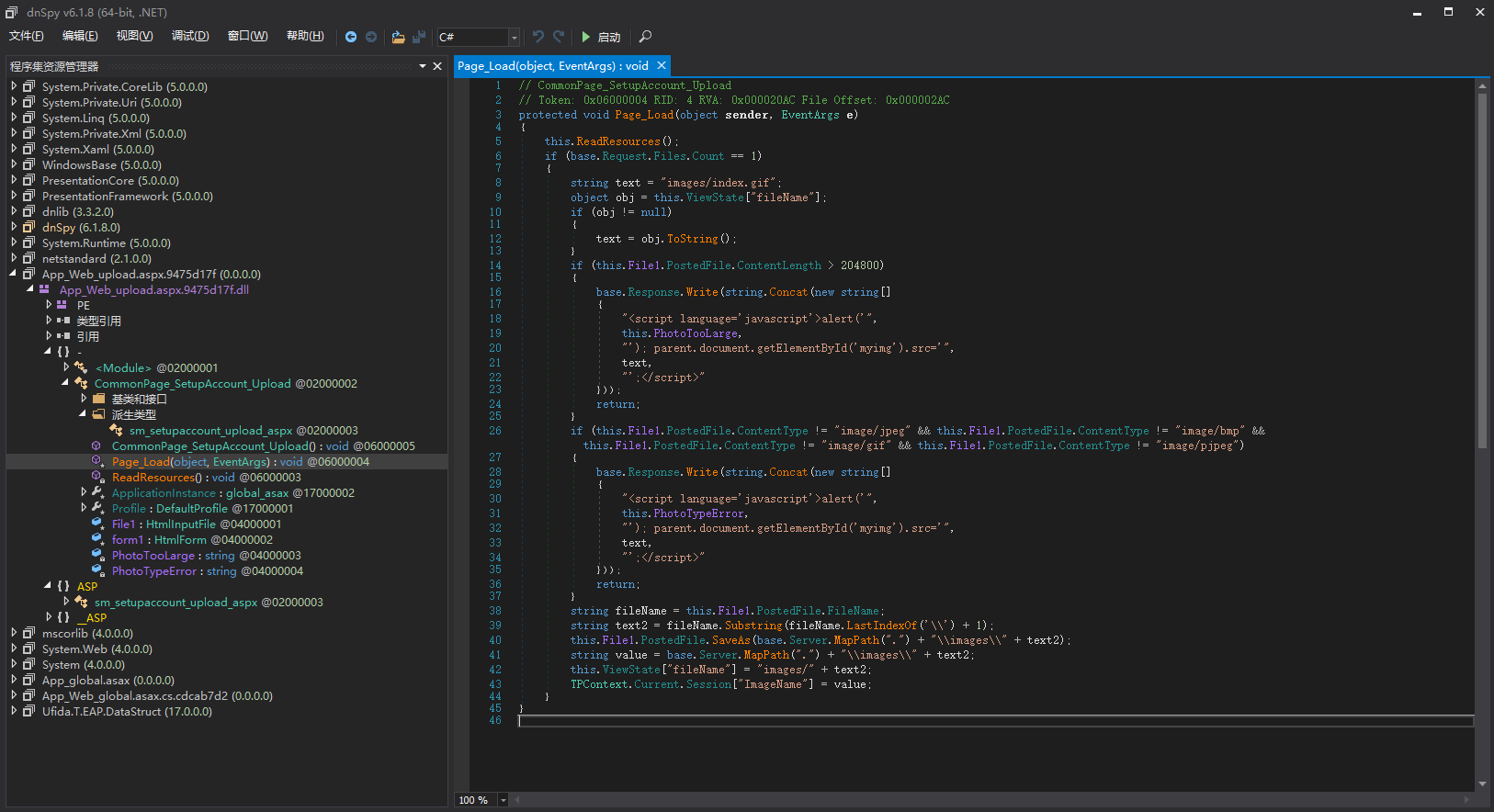Close the assembly explorer panel
1494x812 pixels.
pos(437,66)
